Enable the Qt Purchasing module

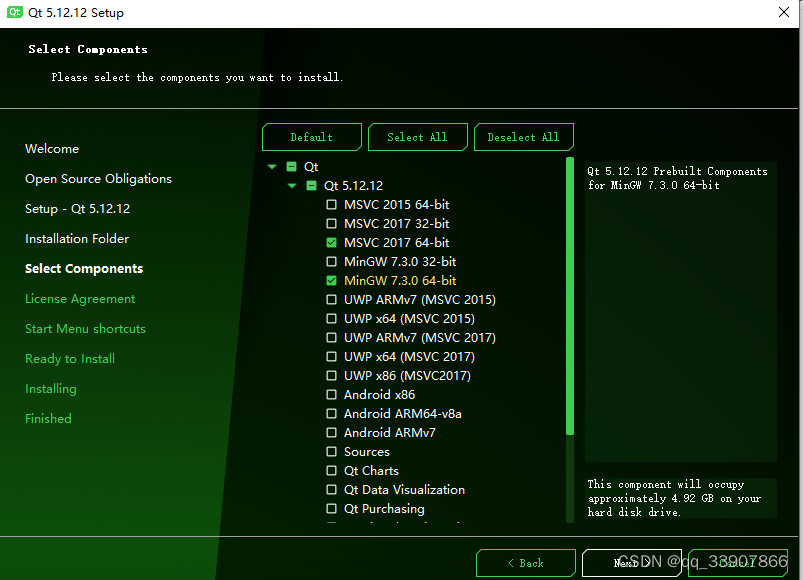point(331,508)
